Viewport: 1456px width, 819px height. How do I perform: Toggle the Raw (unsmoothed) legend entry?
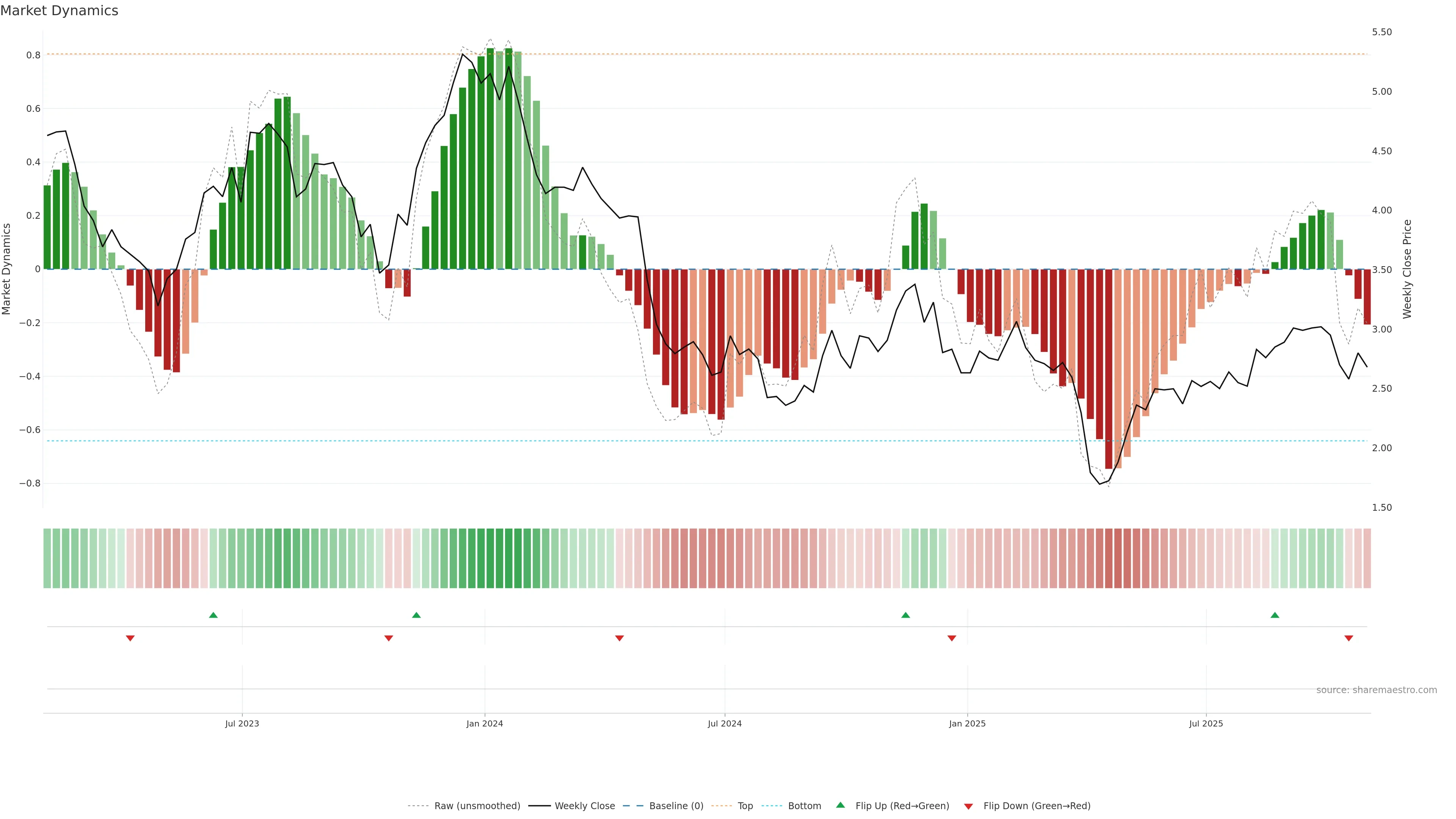pos(477,806)
